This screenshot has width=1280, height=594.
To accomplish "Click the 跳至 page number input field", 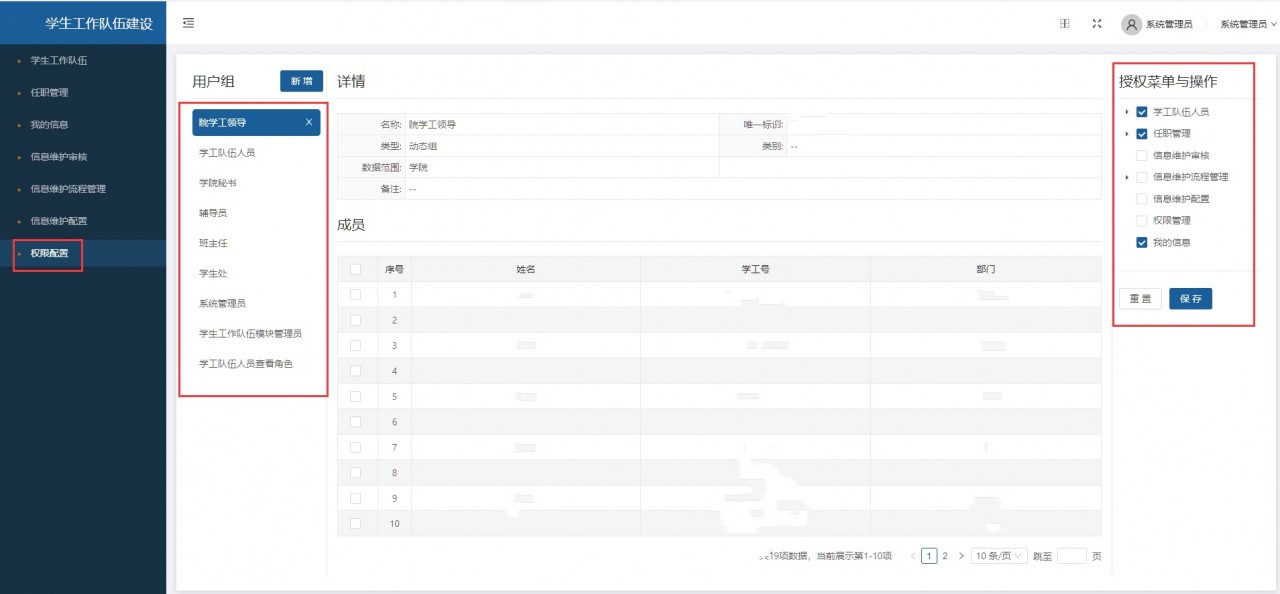I will click(x=1071, y=556).
